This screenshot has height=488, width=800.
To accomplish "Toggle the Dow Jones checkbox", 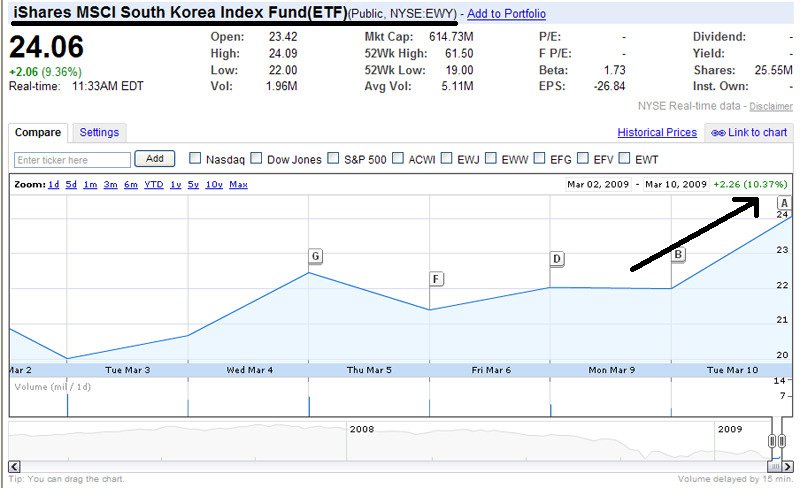I will (x=257, y=158).
